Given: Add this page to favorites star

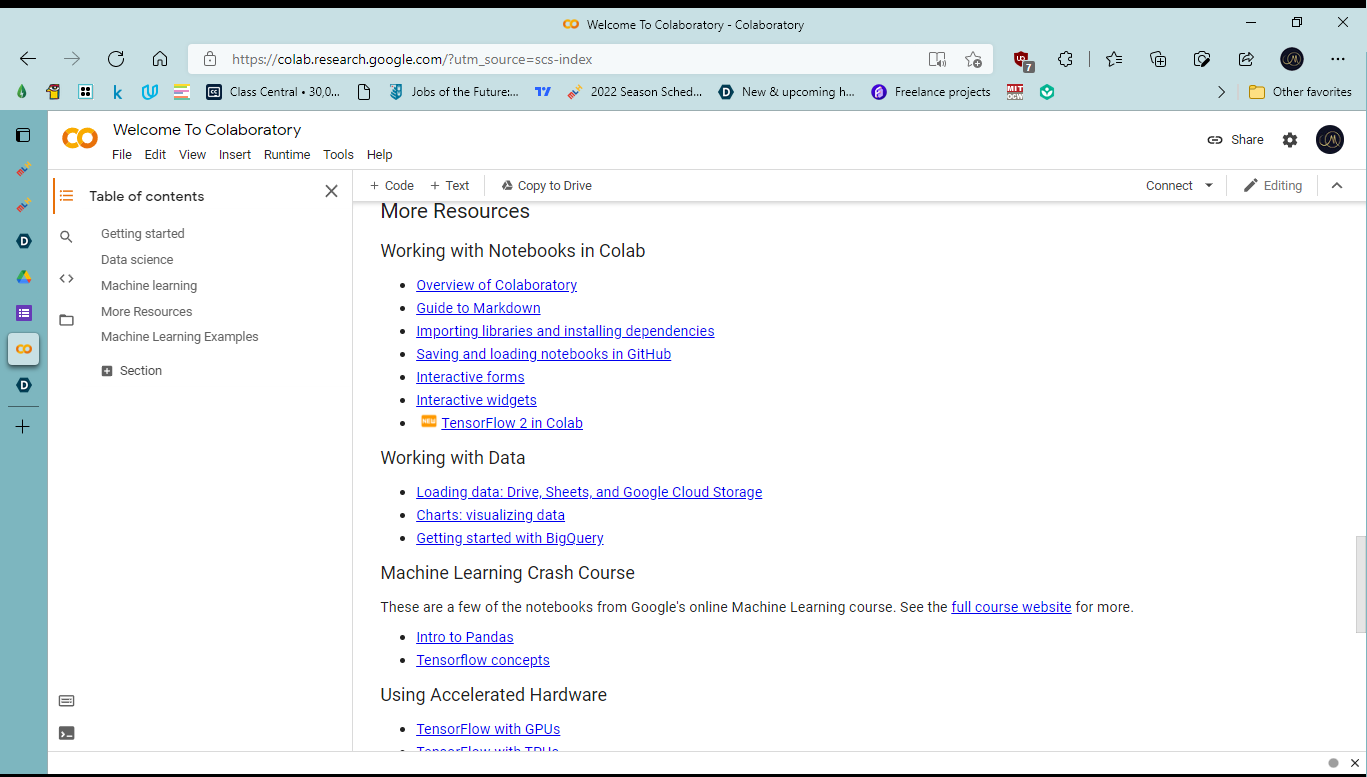Looking at the screenshot, I should [973, 59].
